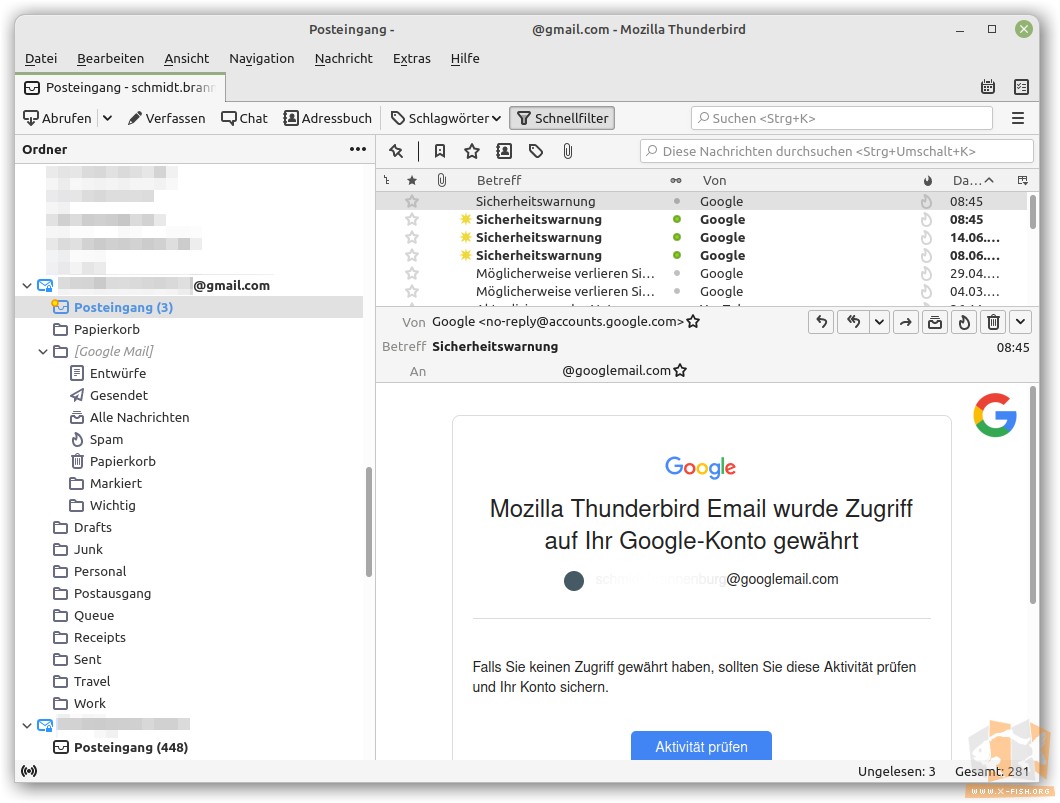Collapse the [Google Mail] folder
This screenshot has width=1060, height=803.
(43, 351)
